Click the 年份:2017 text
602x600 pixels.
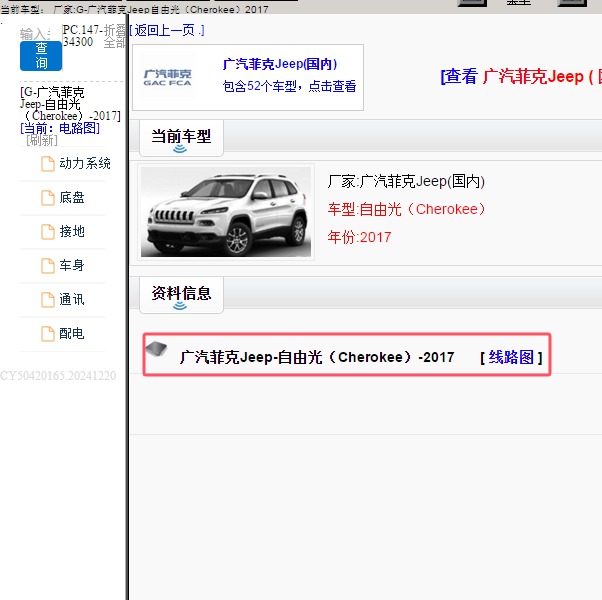359,237
